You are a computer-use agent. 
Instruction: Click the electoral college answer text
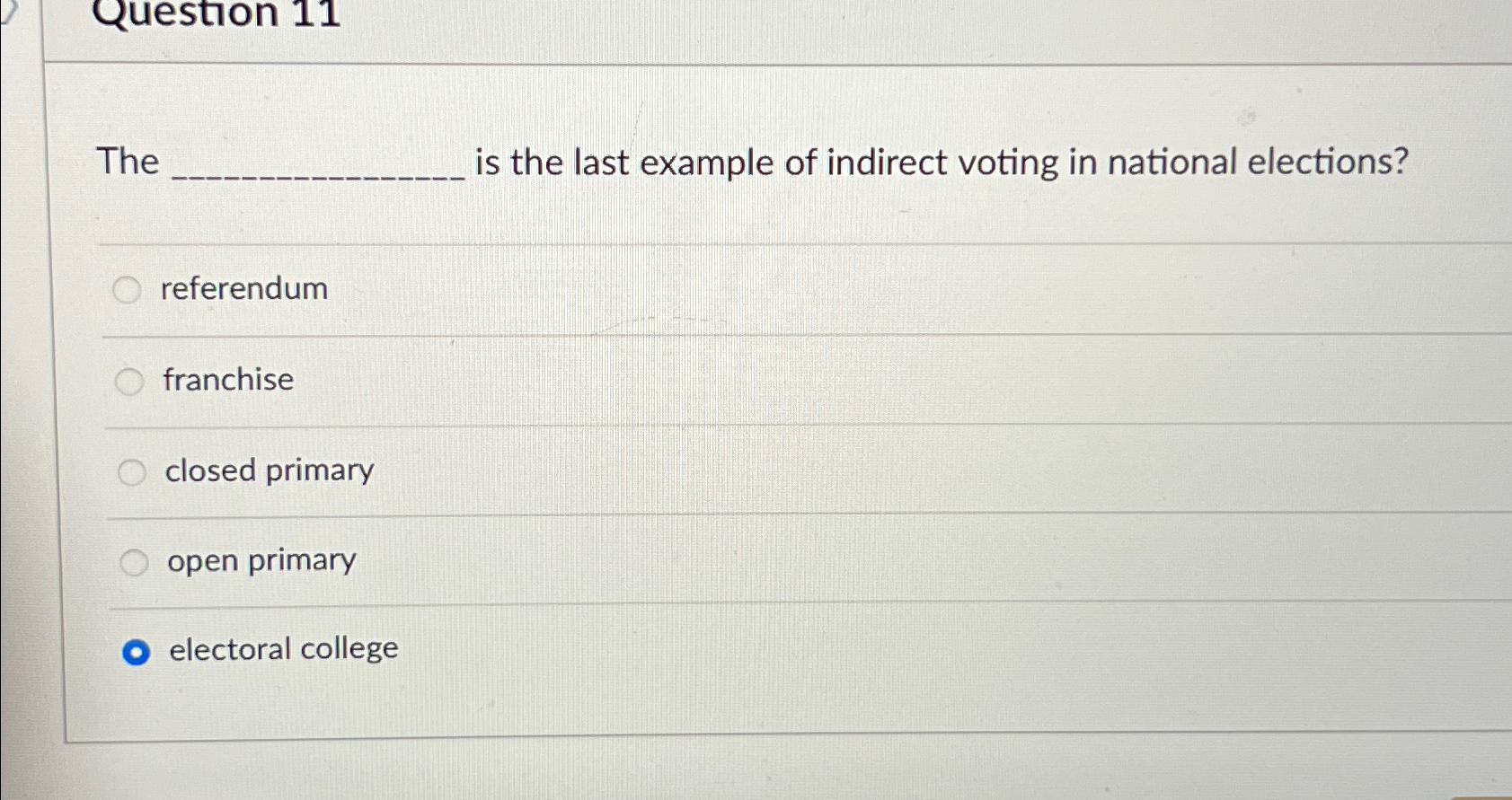coord(281,648)
